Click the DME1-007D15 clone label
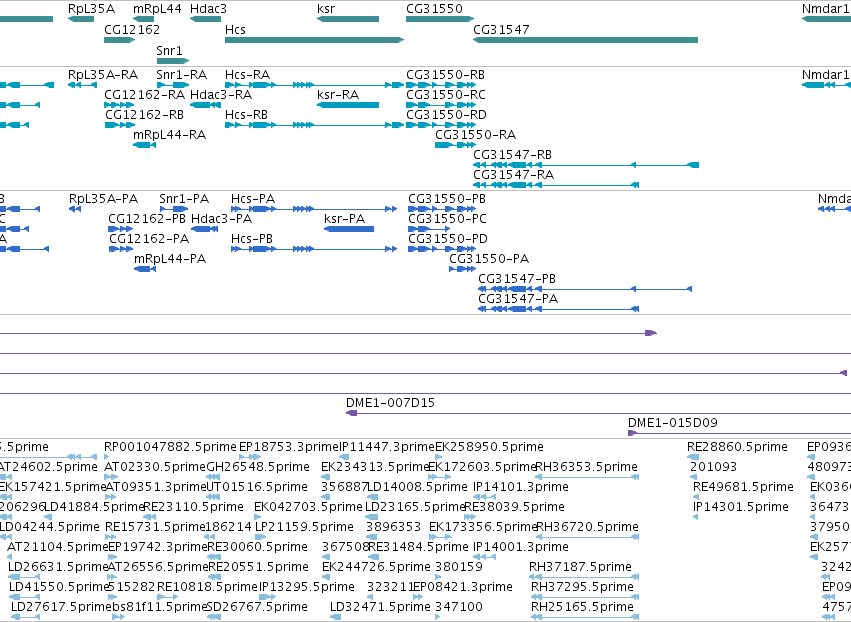 (x=390, y=403)
